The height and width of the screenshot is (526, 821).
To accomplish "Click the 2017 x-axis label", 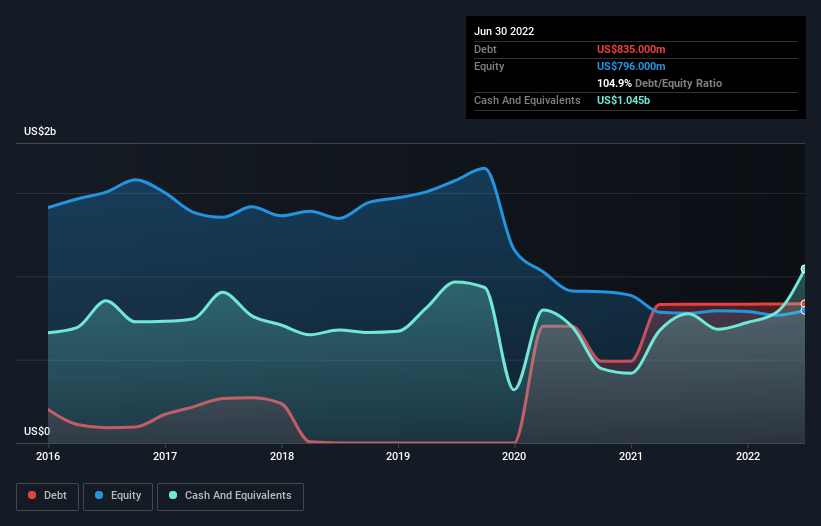I will click(x=165, y=456).
